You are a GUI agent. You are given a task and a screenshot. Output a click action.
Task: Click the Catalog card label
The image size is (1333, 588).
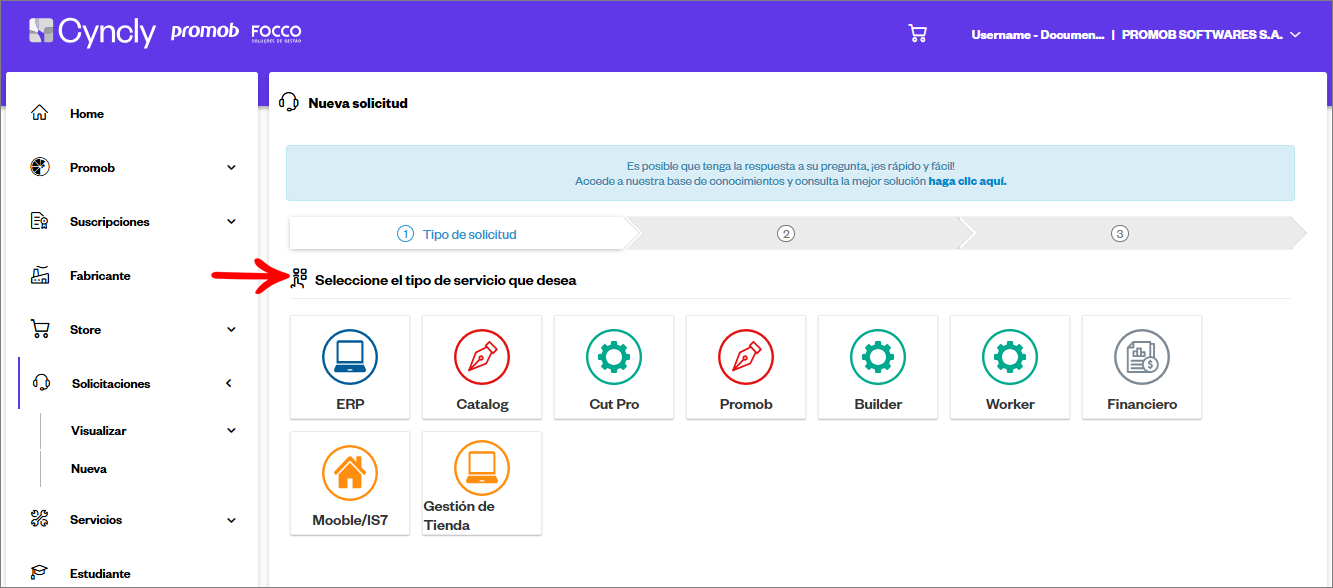[482, 404]
